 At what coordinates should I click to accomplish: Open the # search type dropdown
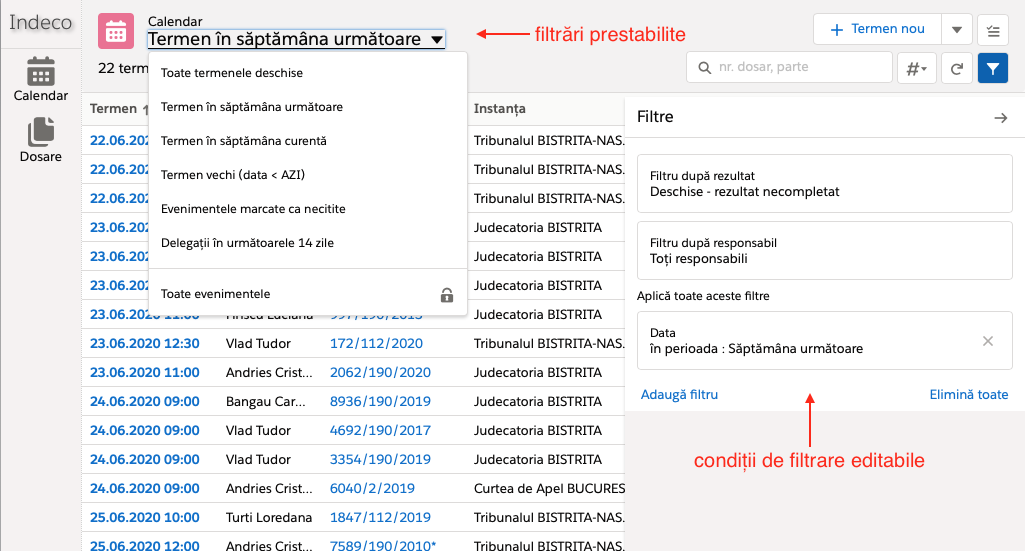coord(916,68)
